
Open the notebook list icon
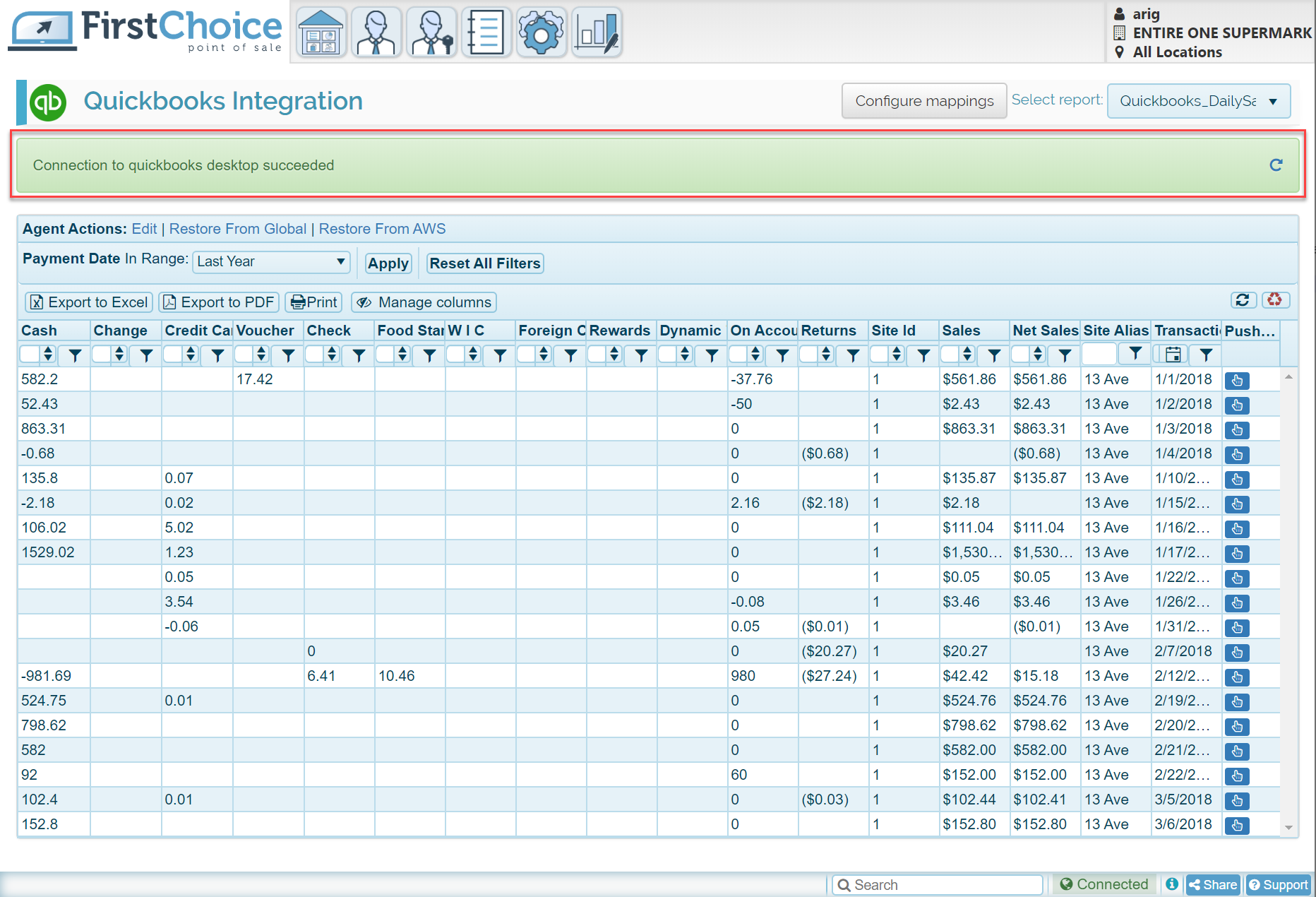[486, 32]
